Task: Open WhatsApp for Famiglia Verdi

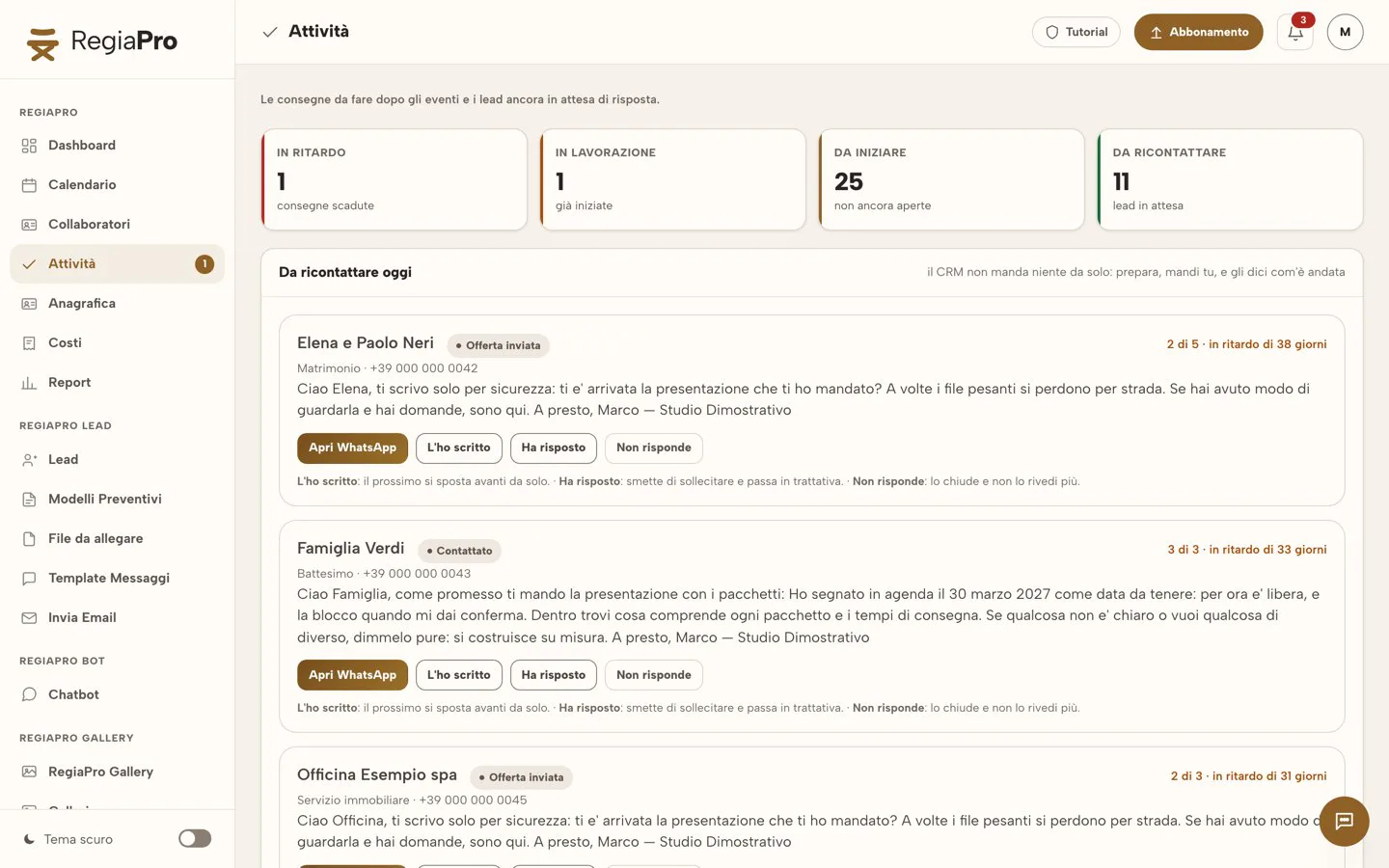Action: click(x=352, y=675)
